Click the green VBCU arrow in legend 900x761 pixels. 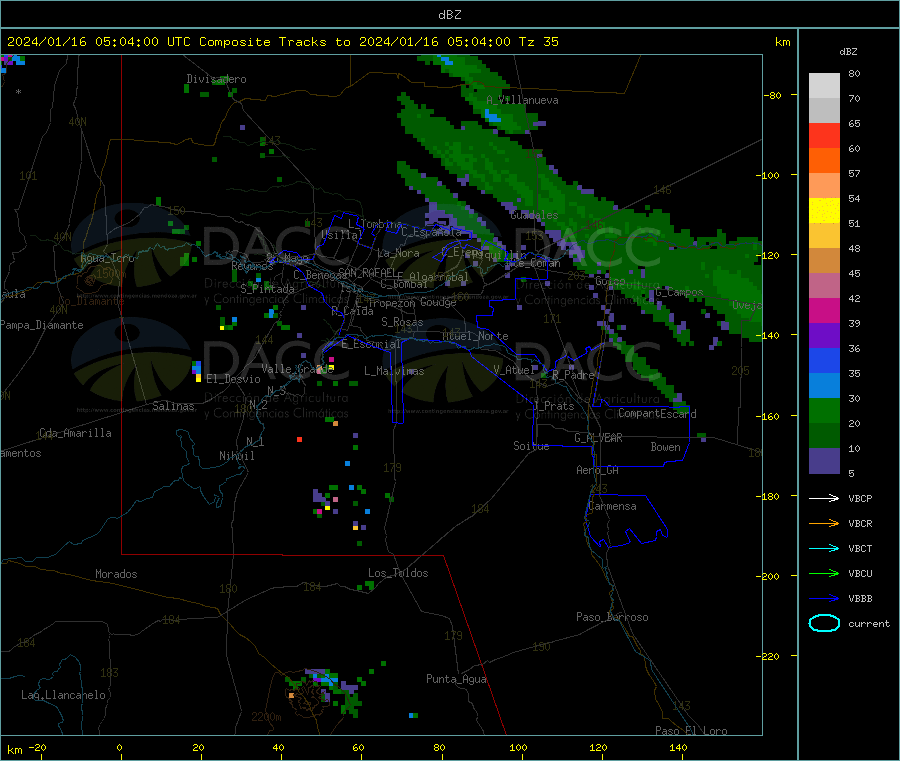pos(824,573)
